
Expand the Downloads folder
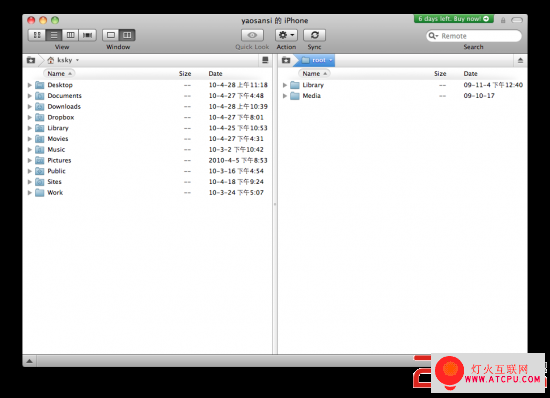tap(30, 107)
